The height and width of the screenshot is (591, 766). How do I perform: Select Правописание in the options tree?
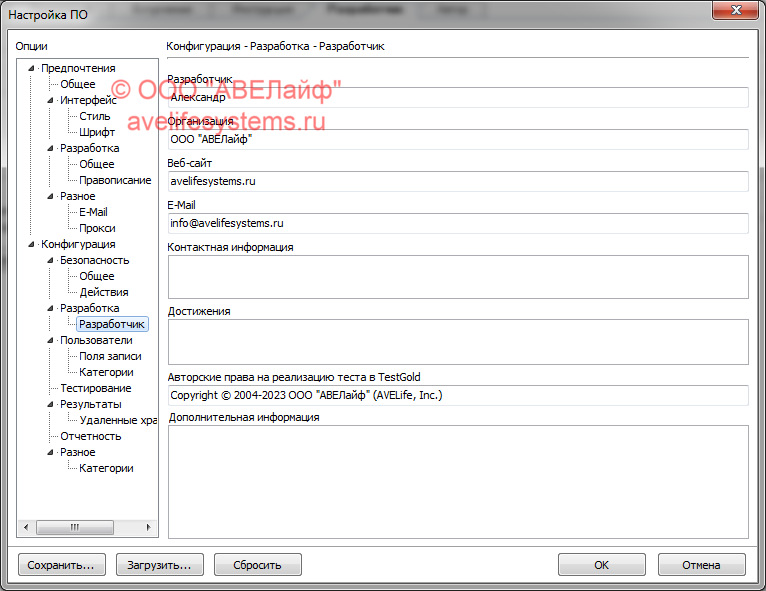[x=115, y=180]
